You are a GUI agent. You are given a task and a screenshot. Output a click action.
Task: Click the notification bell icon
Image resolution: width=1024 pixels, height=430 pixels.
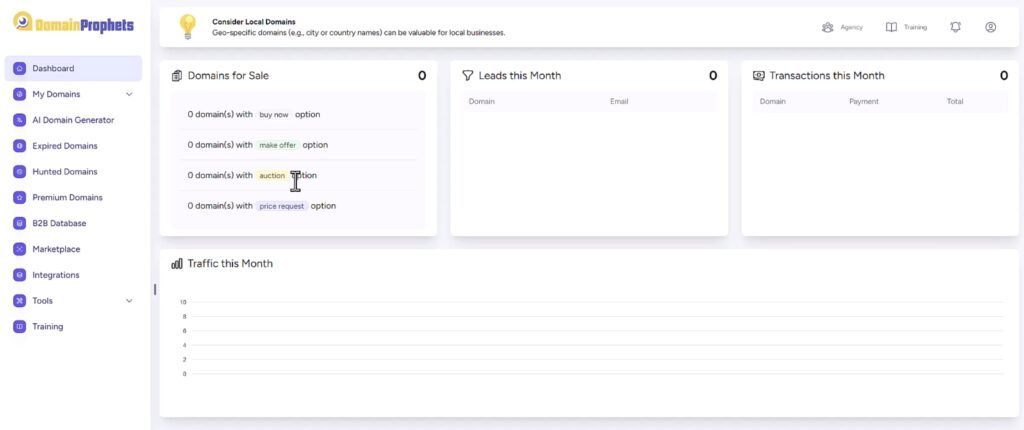(x=955, y=27)
